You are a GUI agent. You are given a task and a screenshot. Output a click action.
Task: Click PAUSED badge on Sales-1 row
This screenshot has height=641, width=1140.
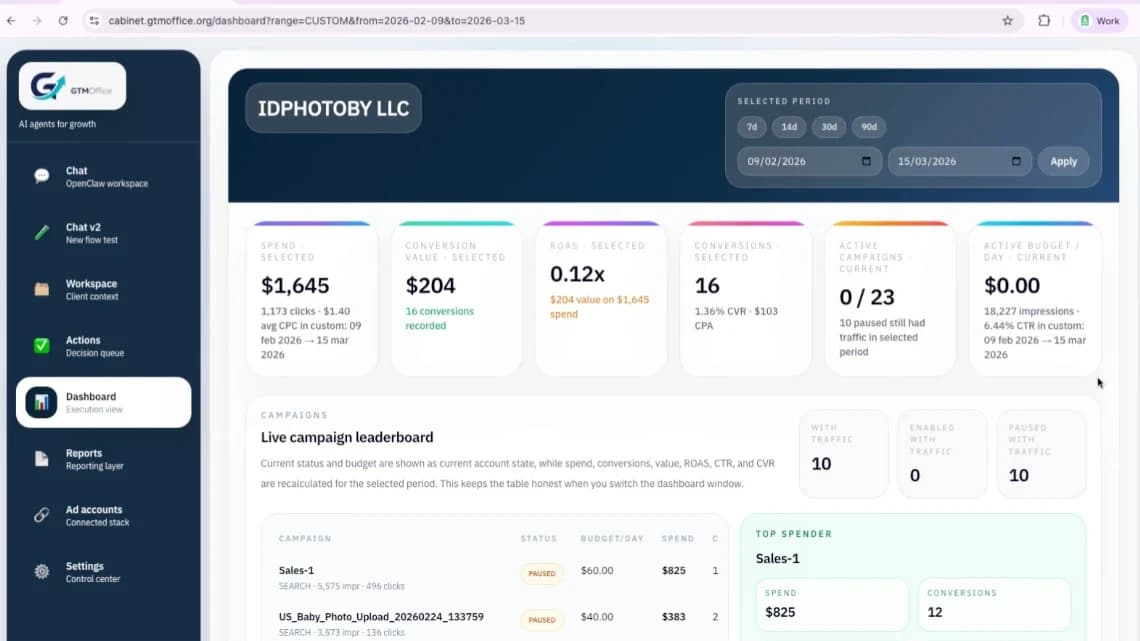coord(542,573)
